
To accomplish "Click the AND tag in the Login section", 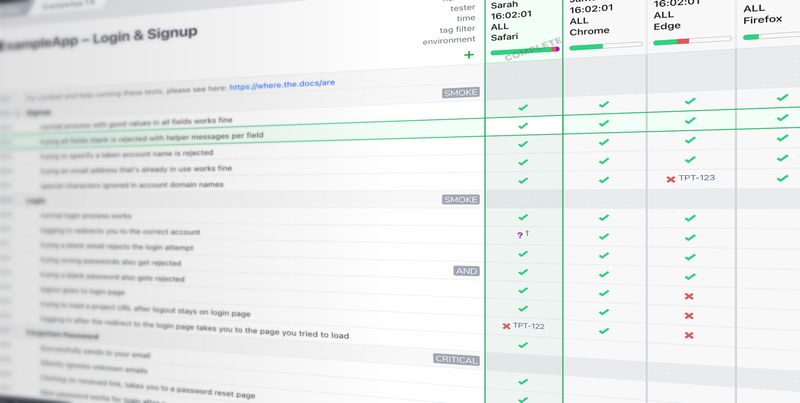I will point(466,271).
